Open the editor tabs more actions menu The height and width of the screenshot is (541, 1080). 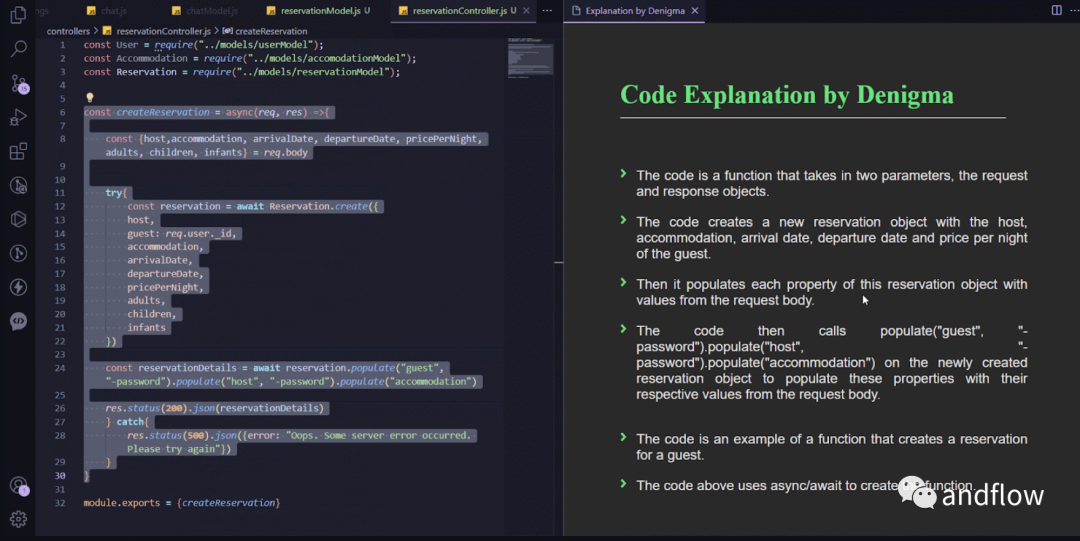[x=547, y=10]
